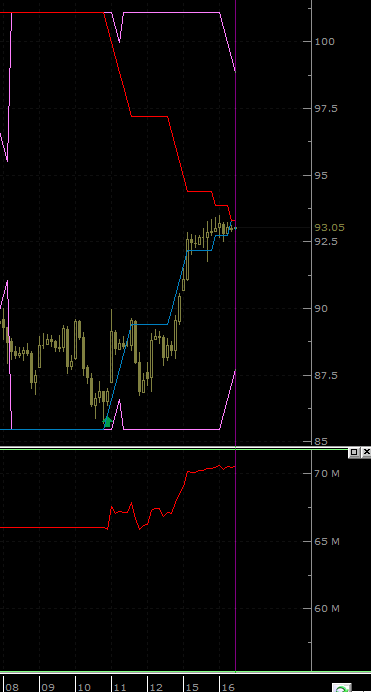Select the 100 price axis label
The image size is (371, 692).
pyautogui.click(x=325, y=41)
